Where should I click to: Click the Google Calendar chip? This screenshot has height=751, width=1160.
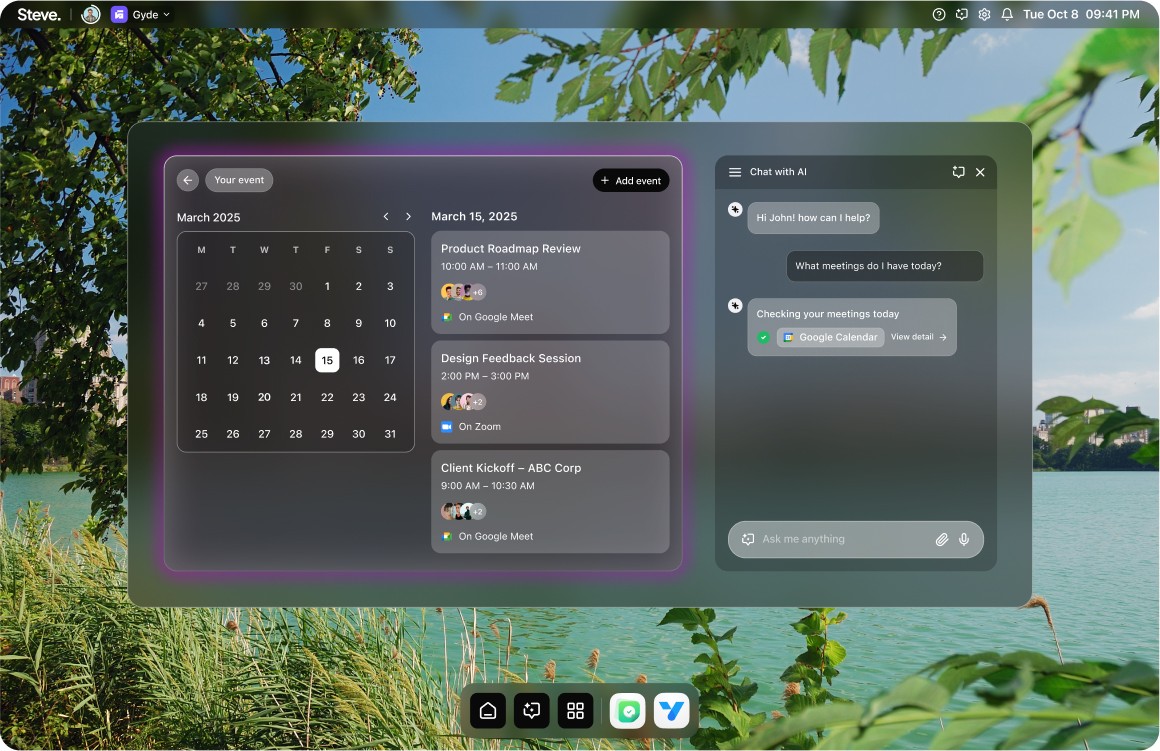click(x=830, y=337)
